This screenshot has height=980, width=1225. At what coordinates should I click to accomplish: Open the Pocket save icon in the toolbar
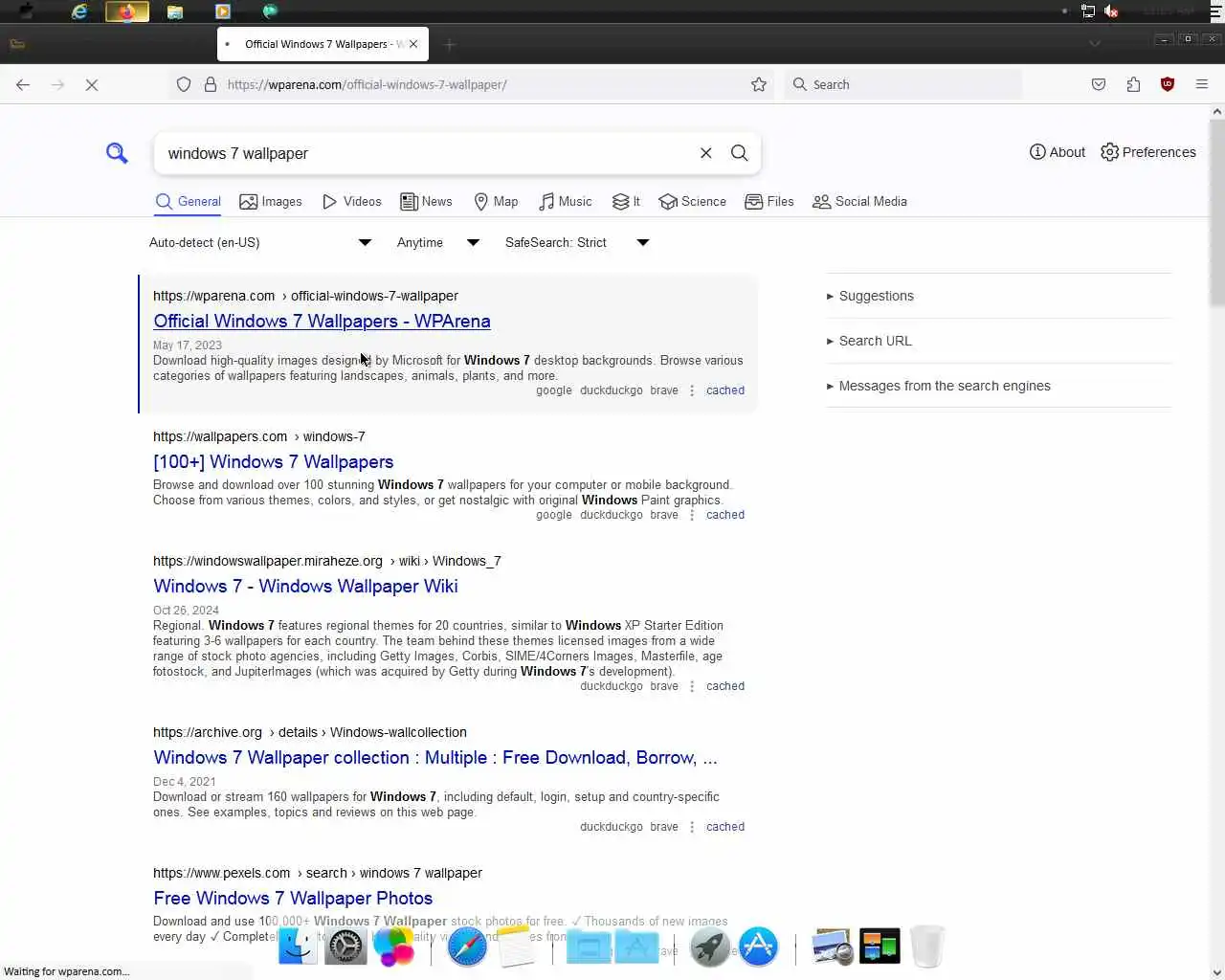[x=1099, y=84]
